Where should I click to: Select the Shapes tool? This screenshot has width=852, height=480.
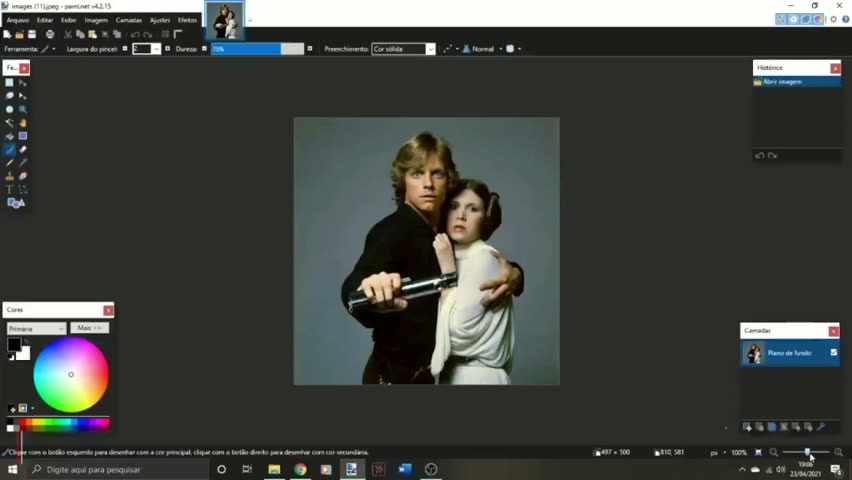[16, 203]
